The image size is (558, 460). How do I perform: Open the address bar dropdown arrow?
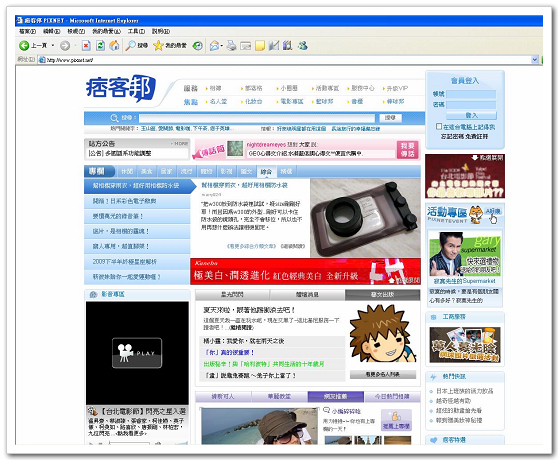pos(534,60)
